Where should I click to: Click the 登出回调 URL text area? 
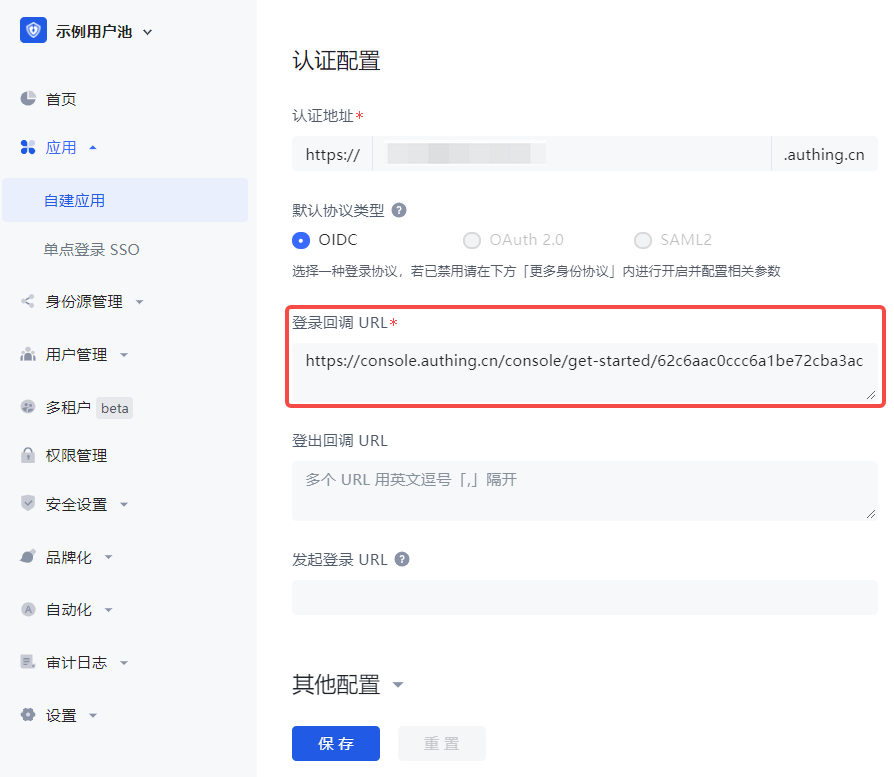tap(584, 490)
